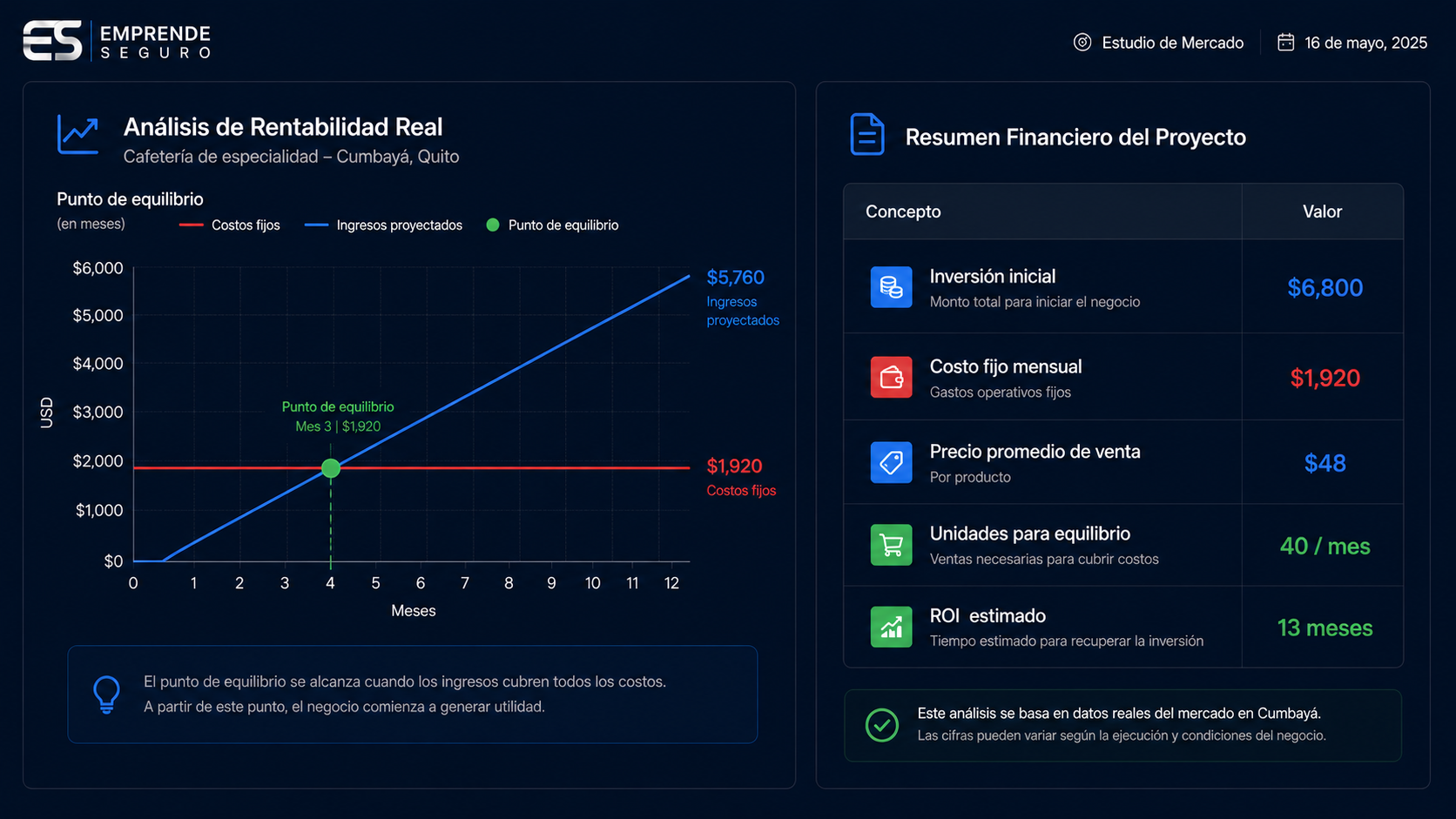This screenshot has width=1456, height=819.
Task: Click the $48 average price value
Action: pos(1325,463)
